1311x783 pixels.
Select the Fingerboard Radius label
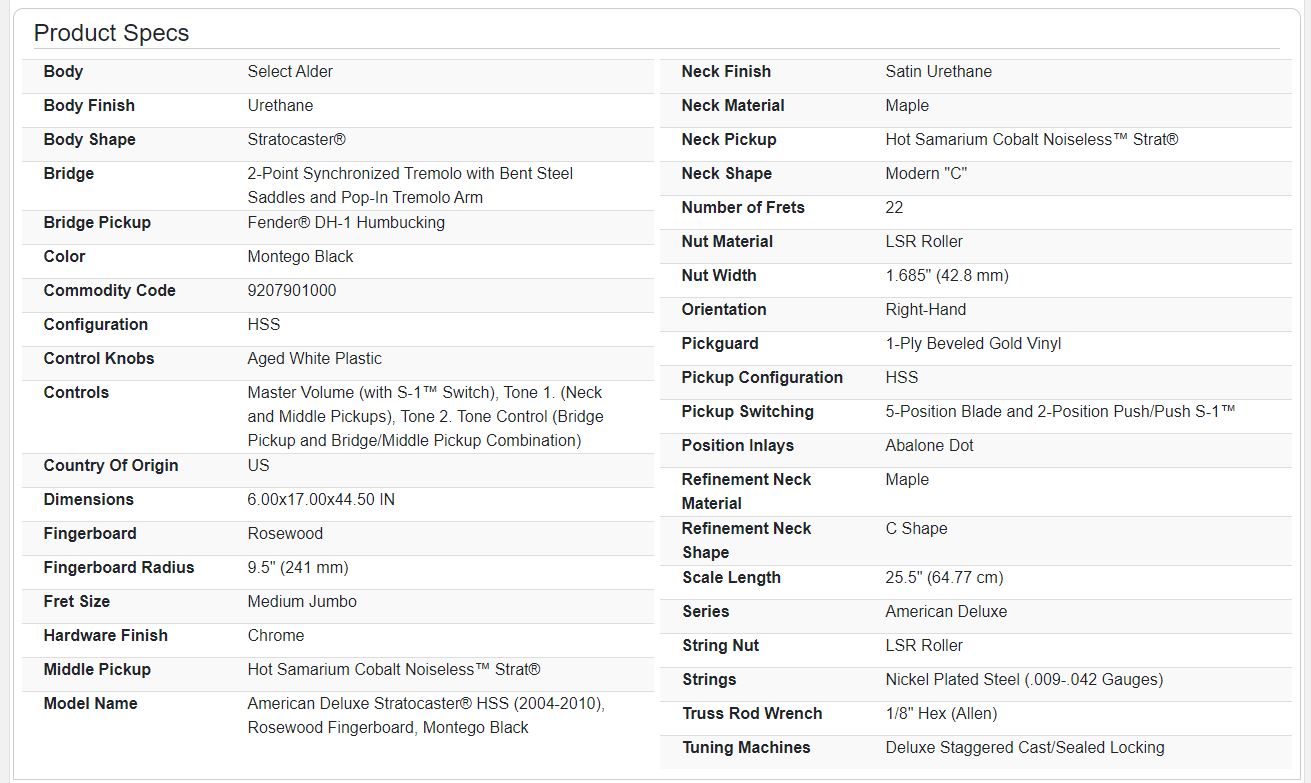(119, 568)
